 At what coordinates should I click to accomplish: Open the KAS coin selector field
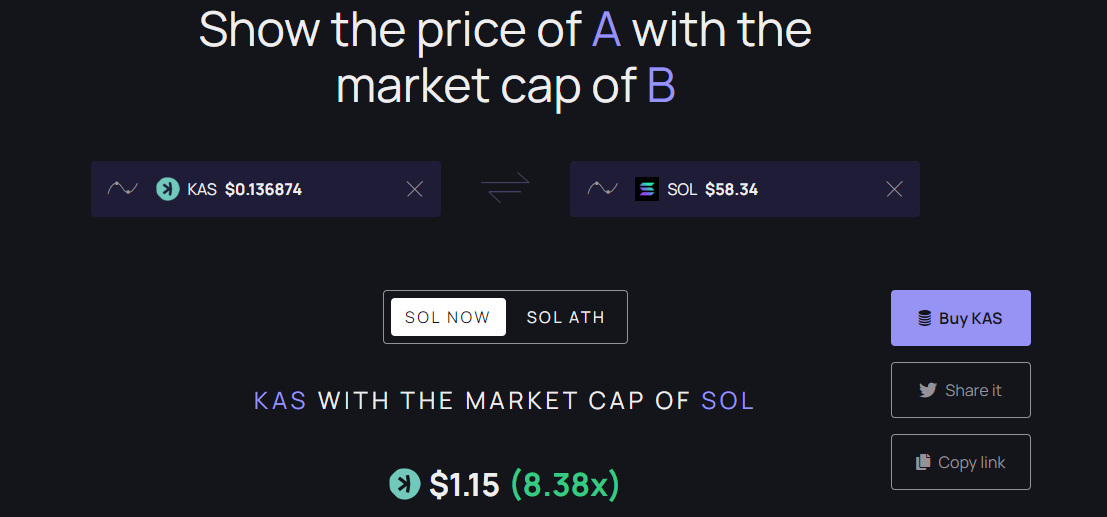[266, 189]
